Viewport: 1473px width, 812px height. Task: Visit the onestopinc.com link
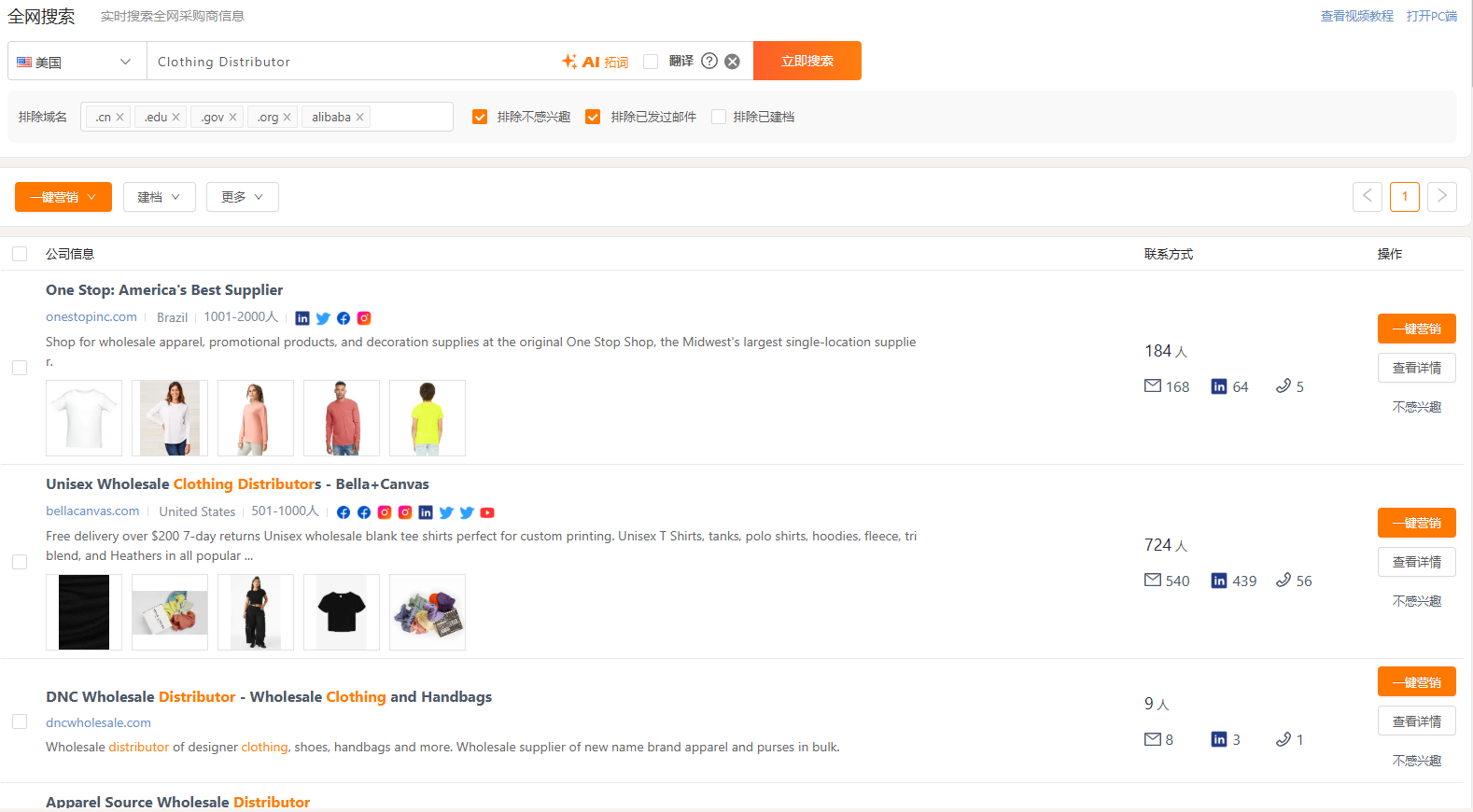coord(91,317)
